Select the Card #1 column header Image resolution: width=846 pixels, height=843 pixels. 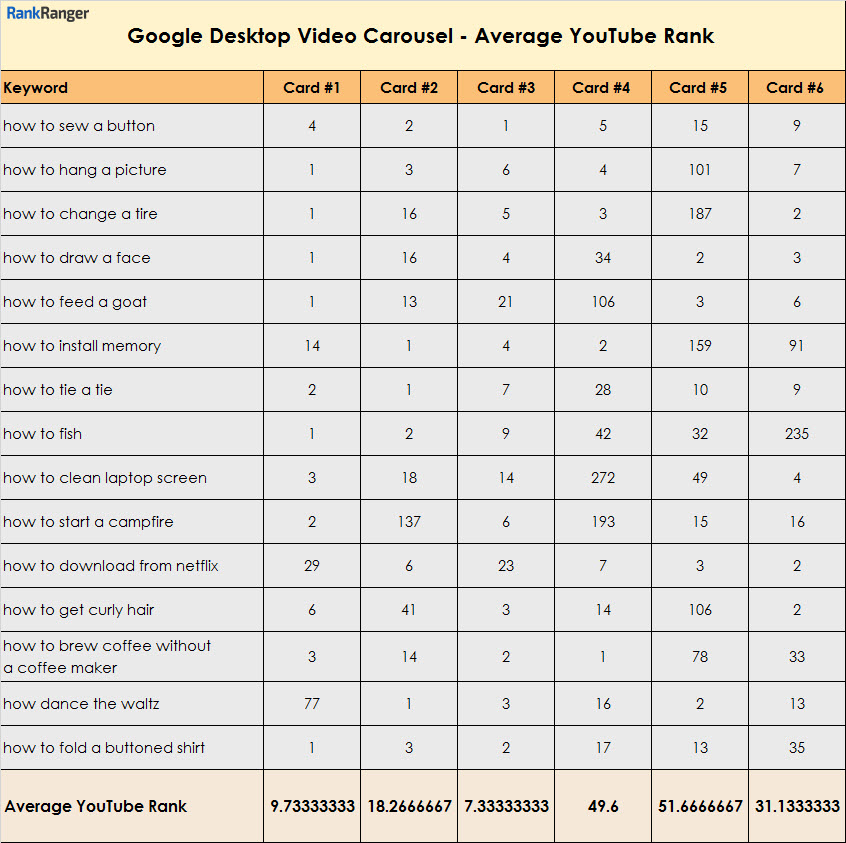(x=312, y=88)
